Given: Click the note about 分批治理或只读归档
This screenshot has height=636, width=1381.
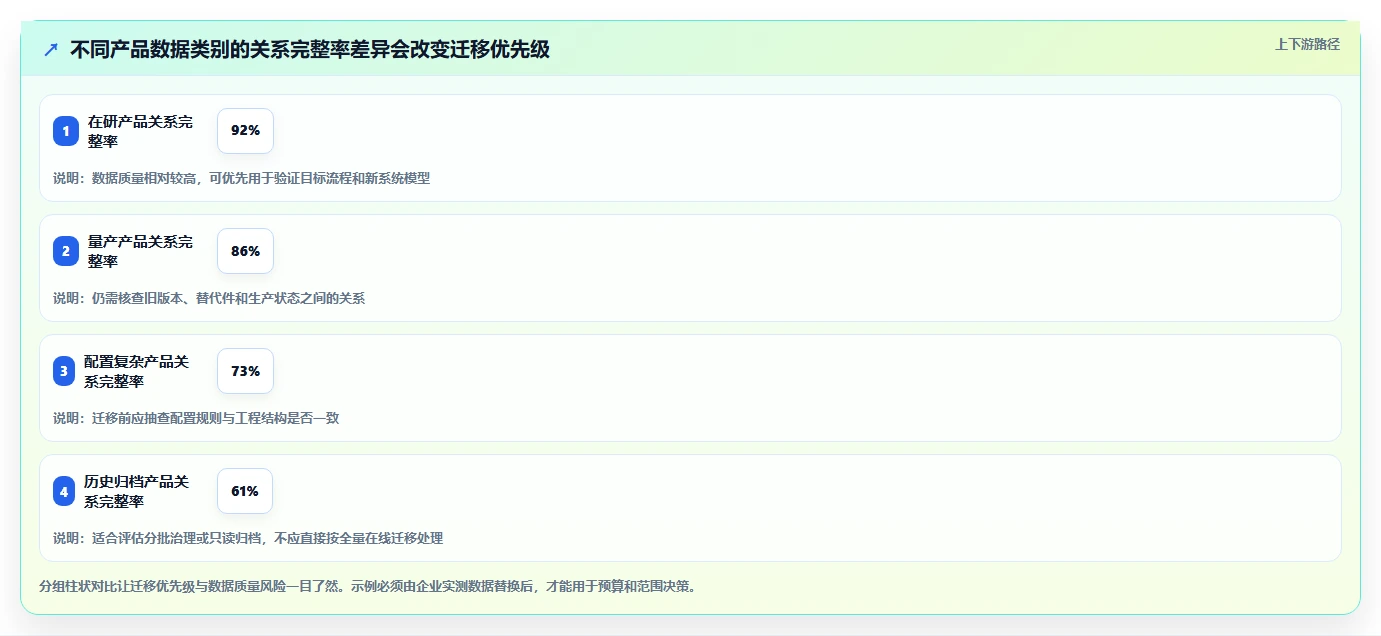Looking at the screenshot, I should click(x=248, y=538).
